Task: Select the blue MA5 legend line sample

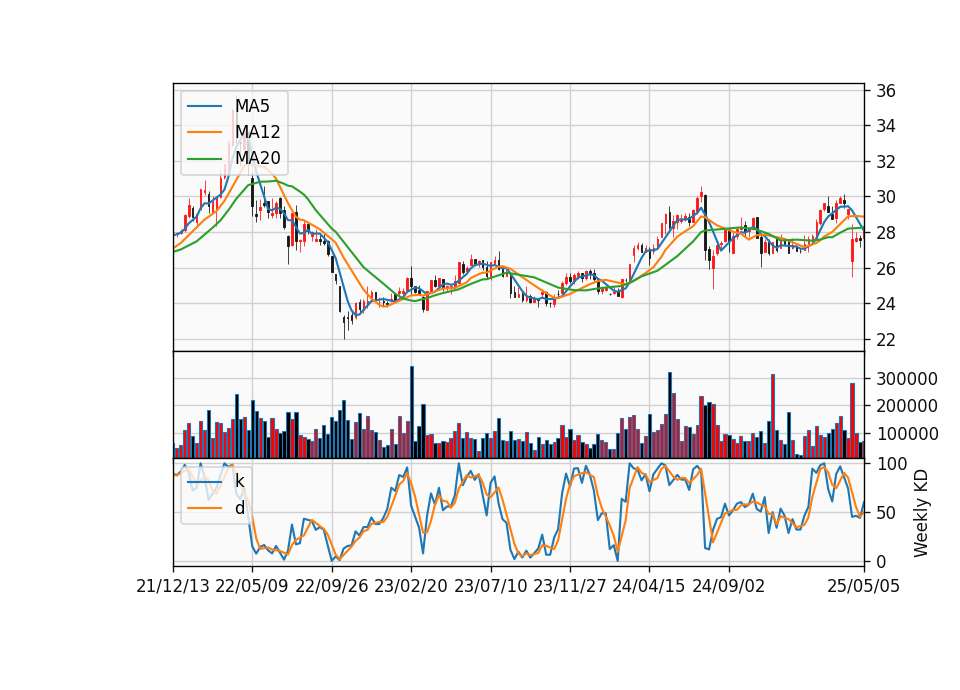Action: click(204, 107)
